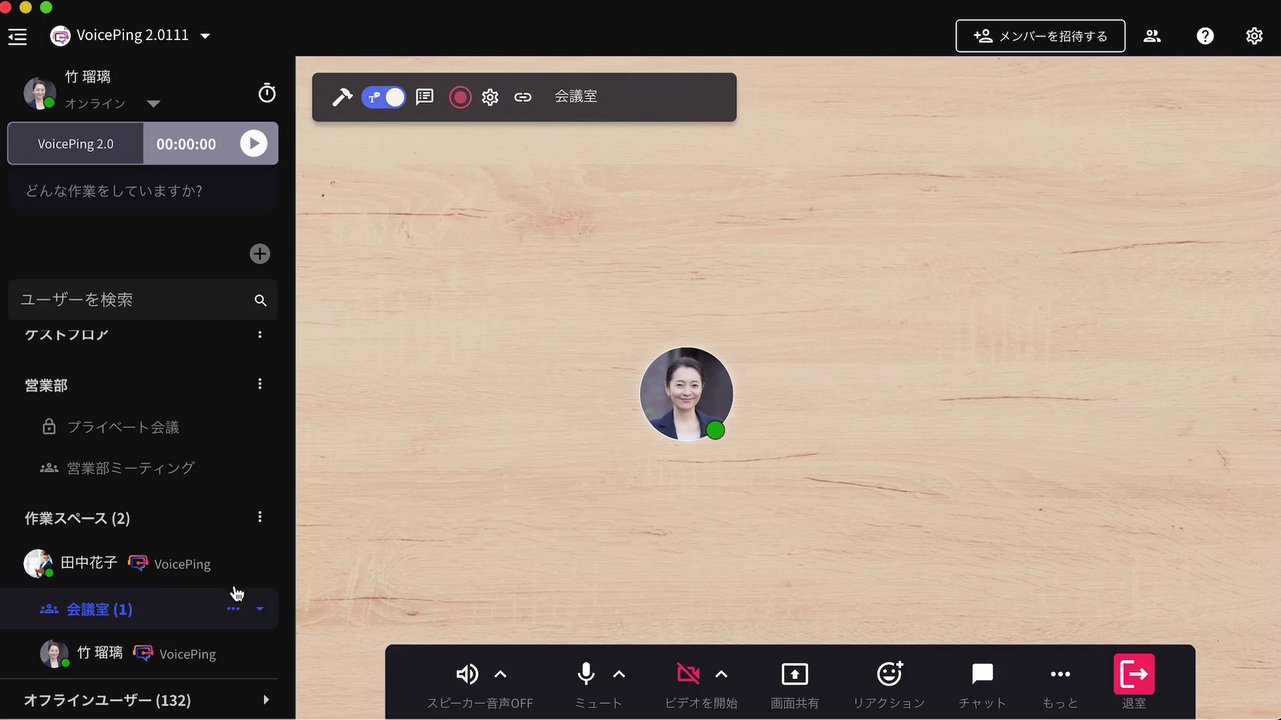Select user 田中花子 in the list

(89, 563)
